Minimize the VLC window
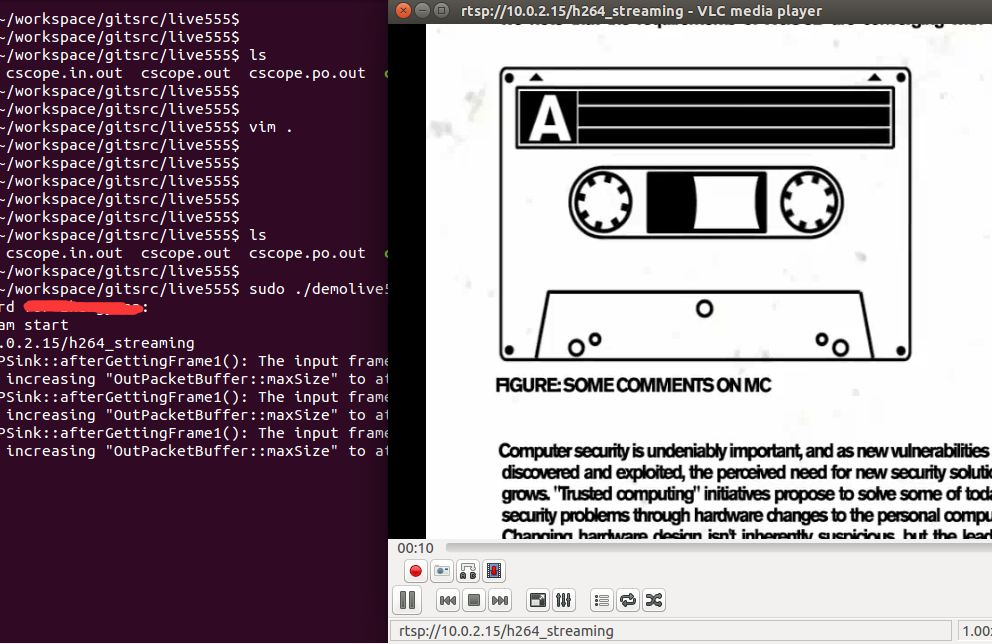Image resolution: width=992 pixels, height=644 pixels. 423,10
